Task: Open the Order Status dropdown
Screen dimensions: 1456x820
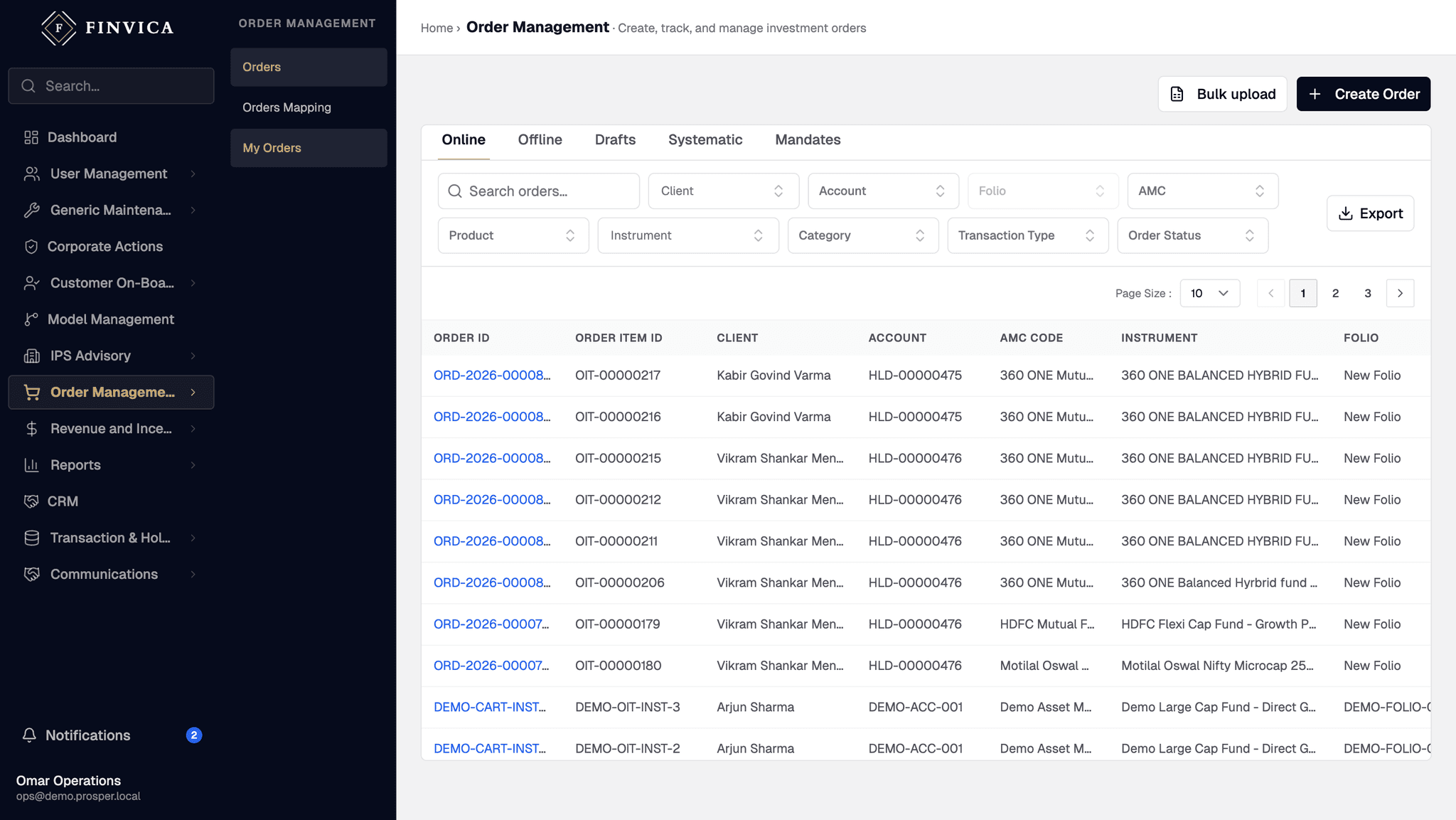Action: tap(1193, 235)
